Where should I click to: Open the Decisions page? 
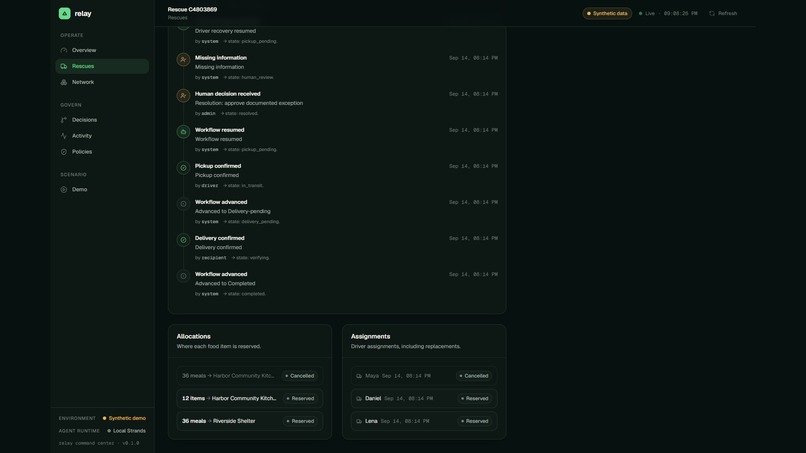click(102, 120)
